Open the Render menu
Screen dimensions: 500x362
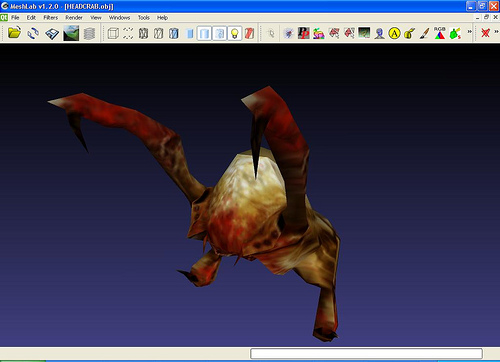(x=74, y=18)
